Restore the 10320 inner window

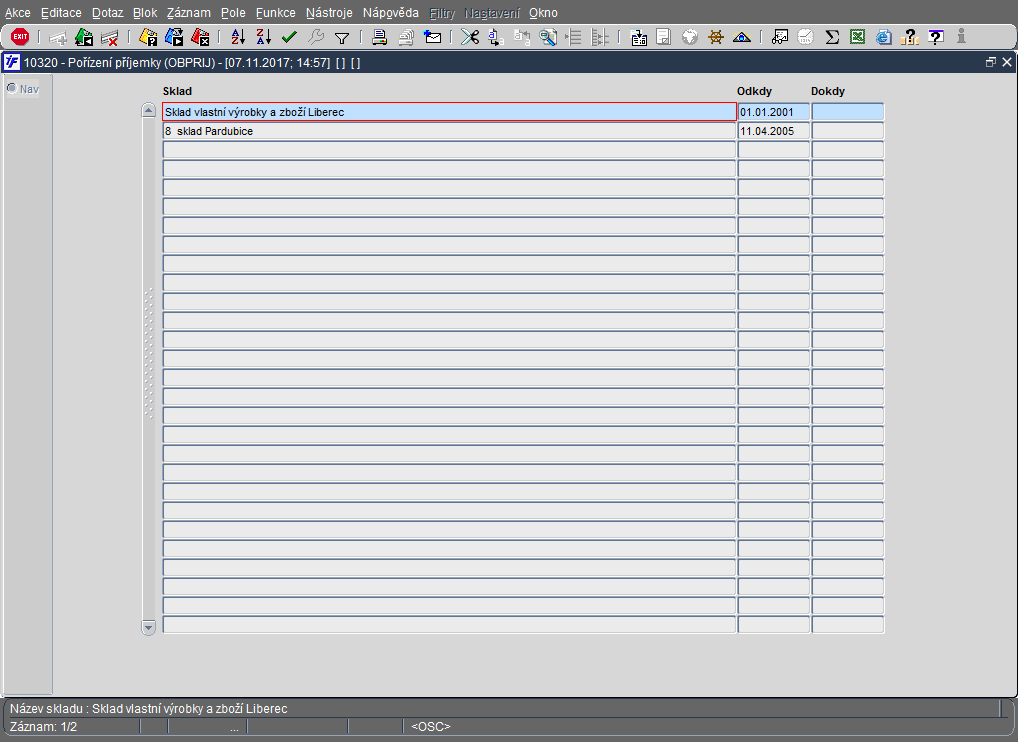pyautogui.click(x=991, y=62)
